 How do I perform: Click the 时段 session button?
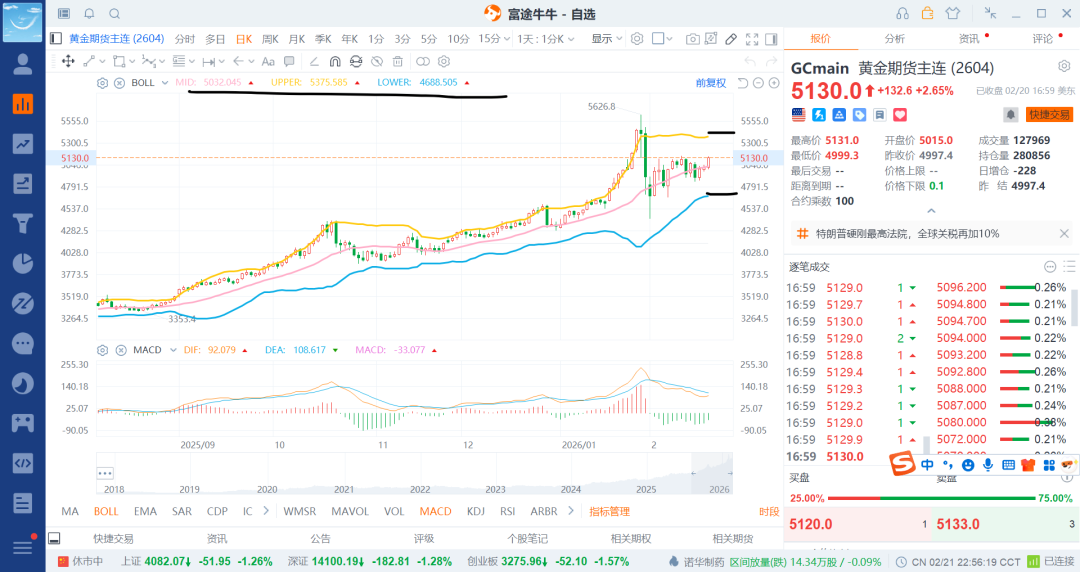click(x=769, y=511)
